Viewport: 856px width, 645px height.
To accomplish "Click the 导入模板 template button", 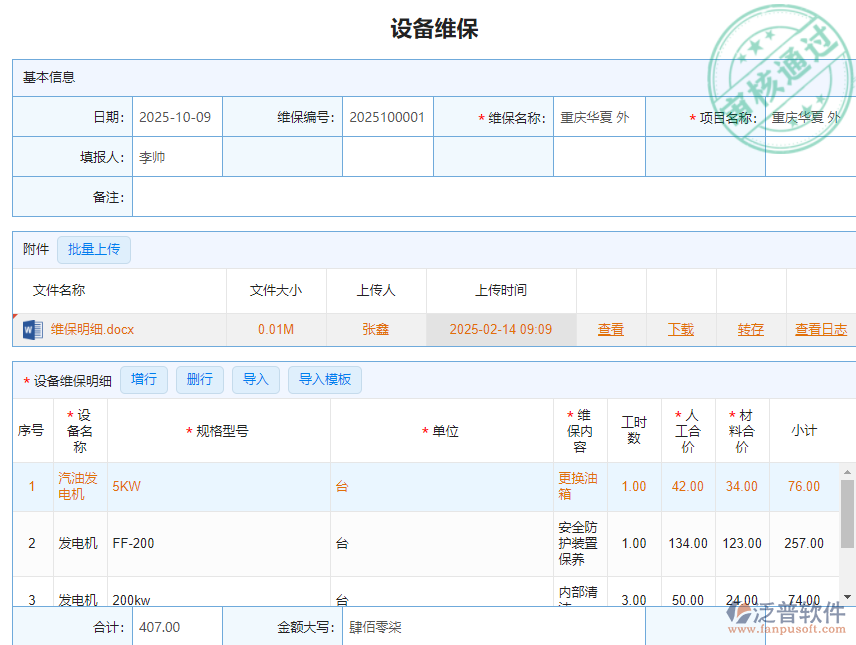I will pos(324,379).
